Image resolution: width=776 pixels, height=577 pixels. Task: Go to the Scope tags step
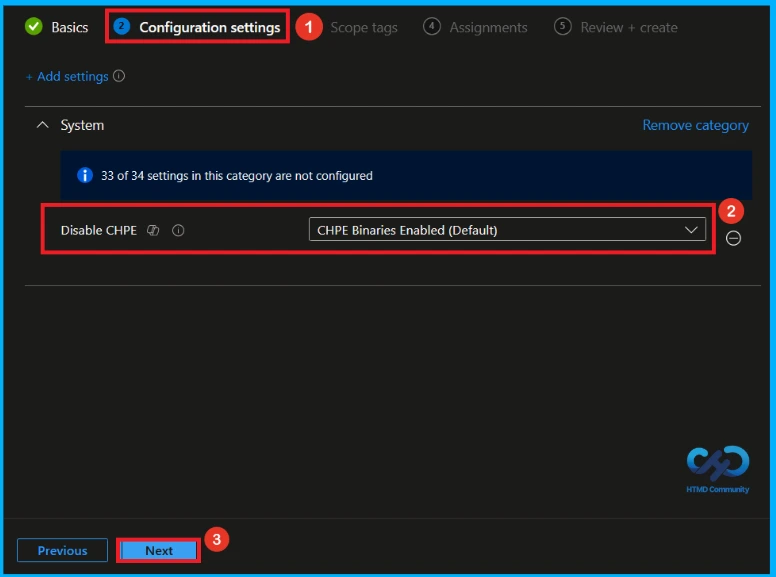[364, 27]
